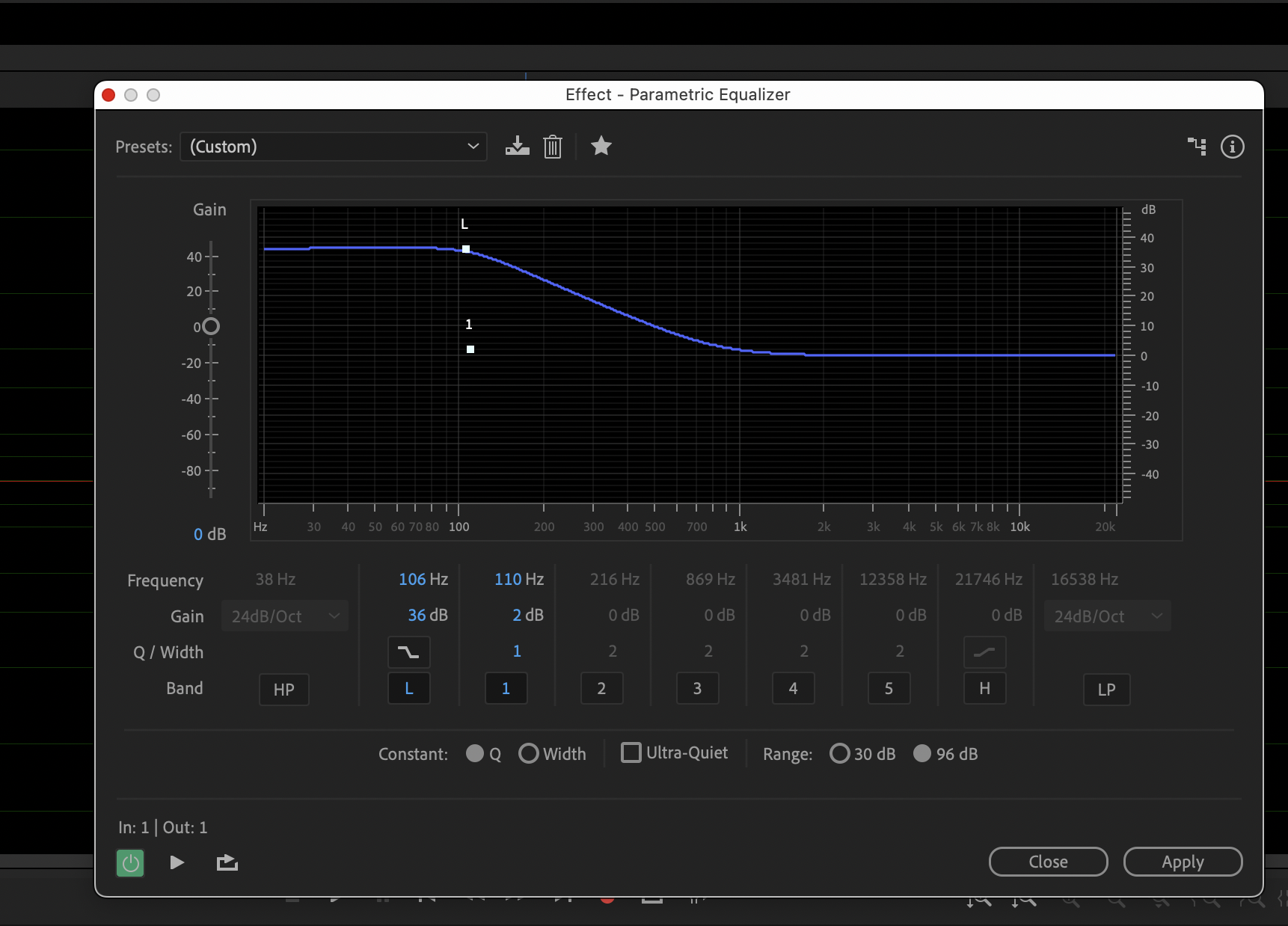Click the master Gain slider knob

(x=211, y=326)
